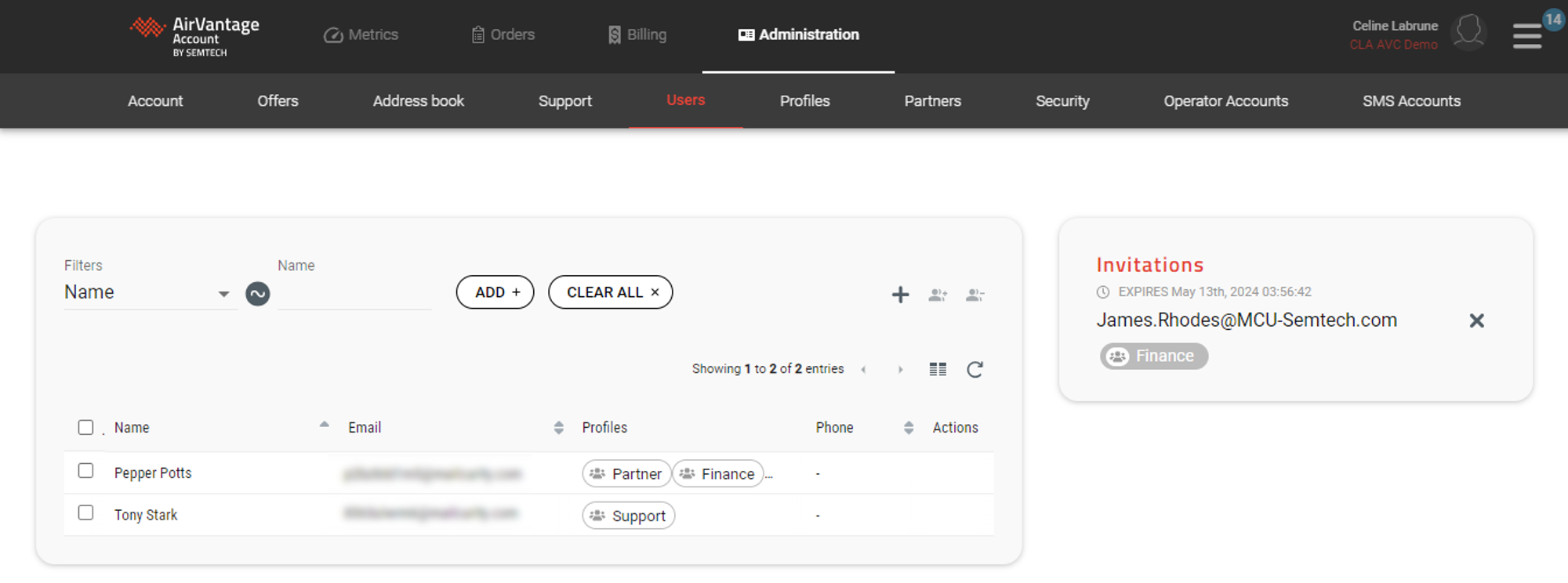The image size is (1568, 583).
Task: Switch to the Billing menu
Action: point(637,34)
